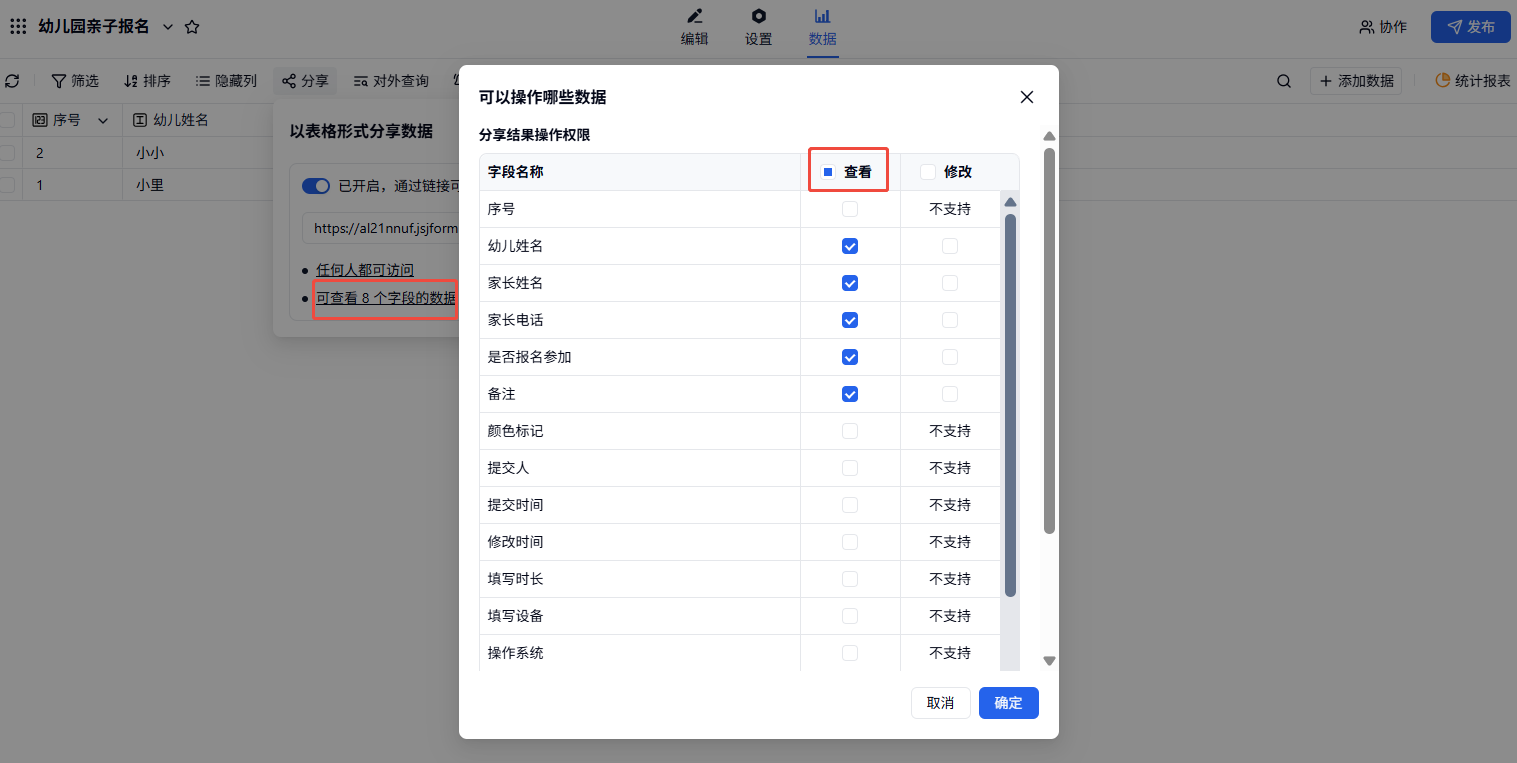Click the 排序 sort icon
Screen dimensions: 1517x763
(x=131, y=81)
